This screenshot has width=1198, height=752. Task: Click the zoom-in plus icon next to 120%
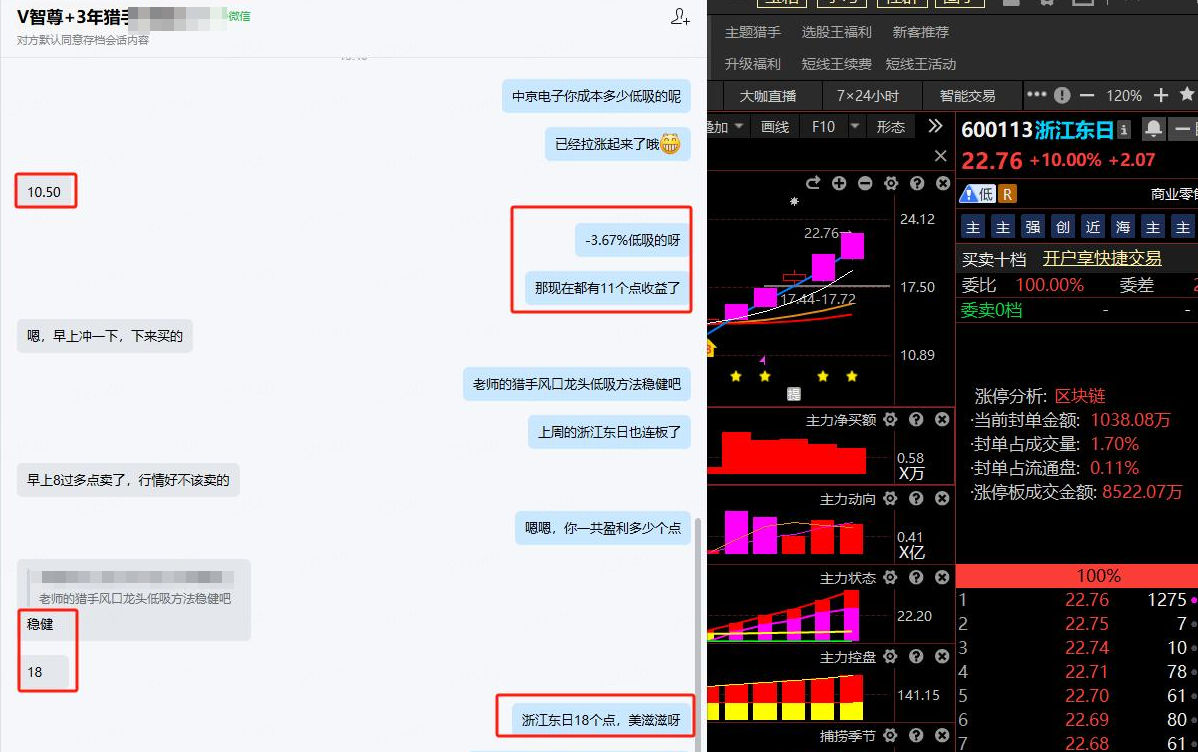(x=1161, y=95)
